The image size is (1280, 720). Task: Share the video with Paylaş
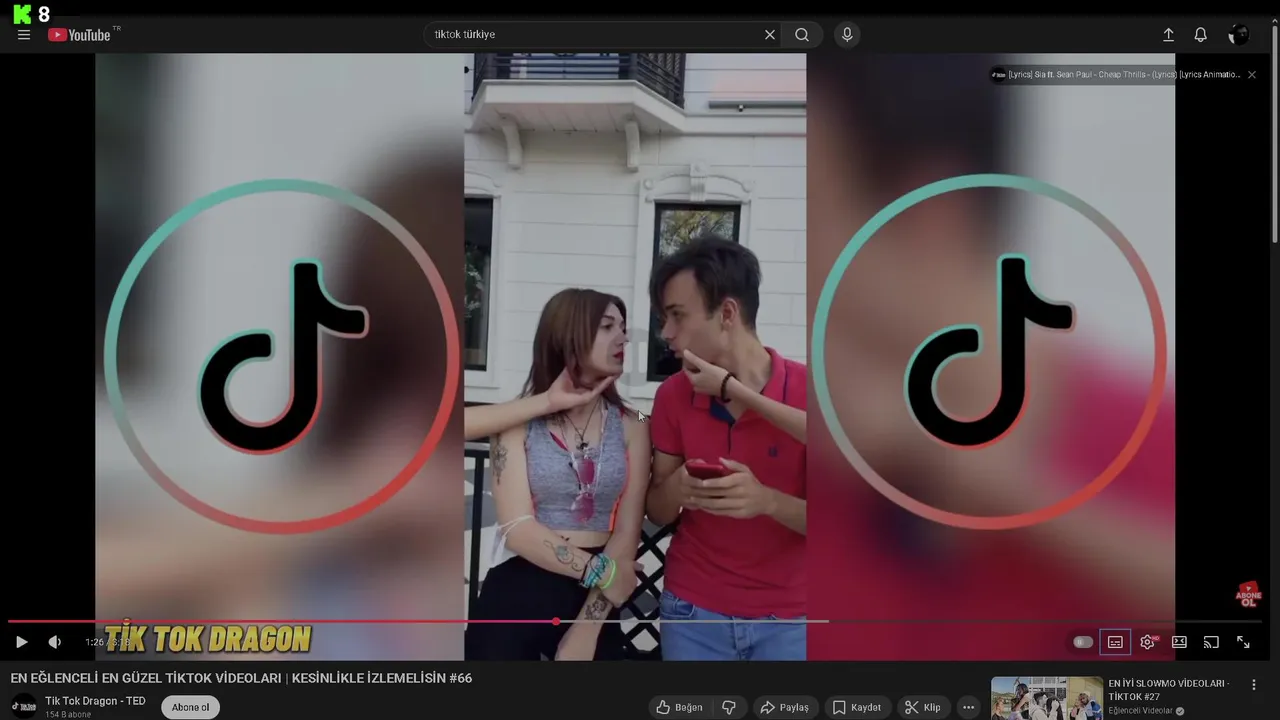[x=784, y=707]
